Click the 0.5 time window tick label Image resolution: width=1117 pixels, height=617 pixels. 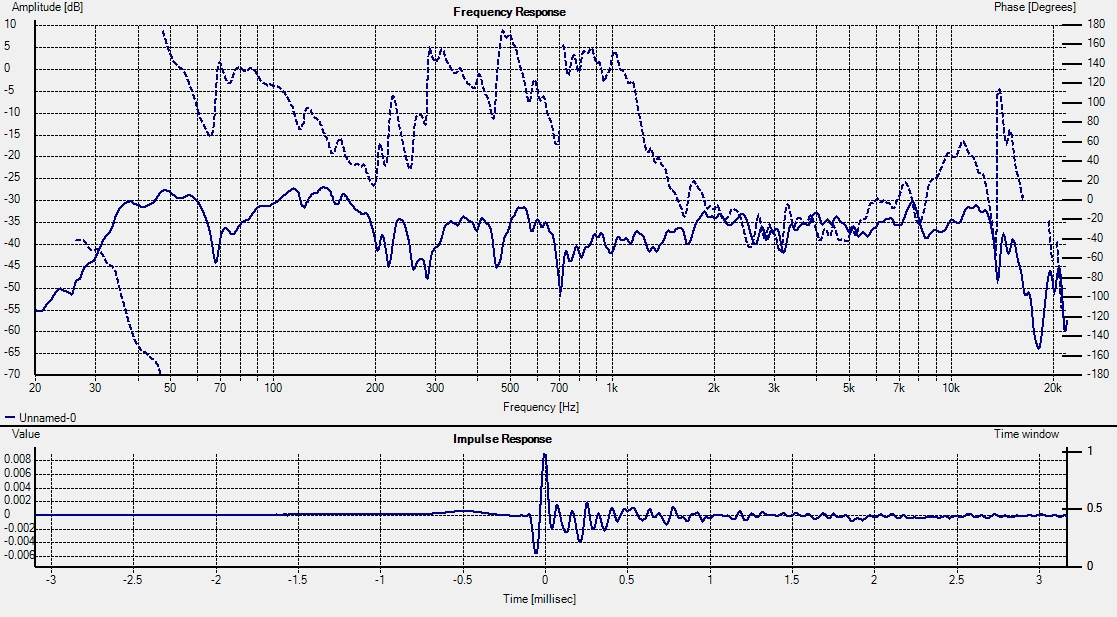click(1093, 509)
